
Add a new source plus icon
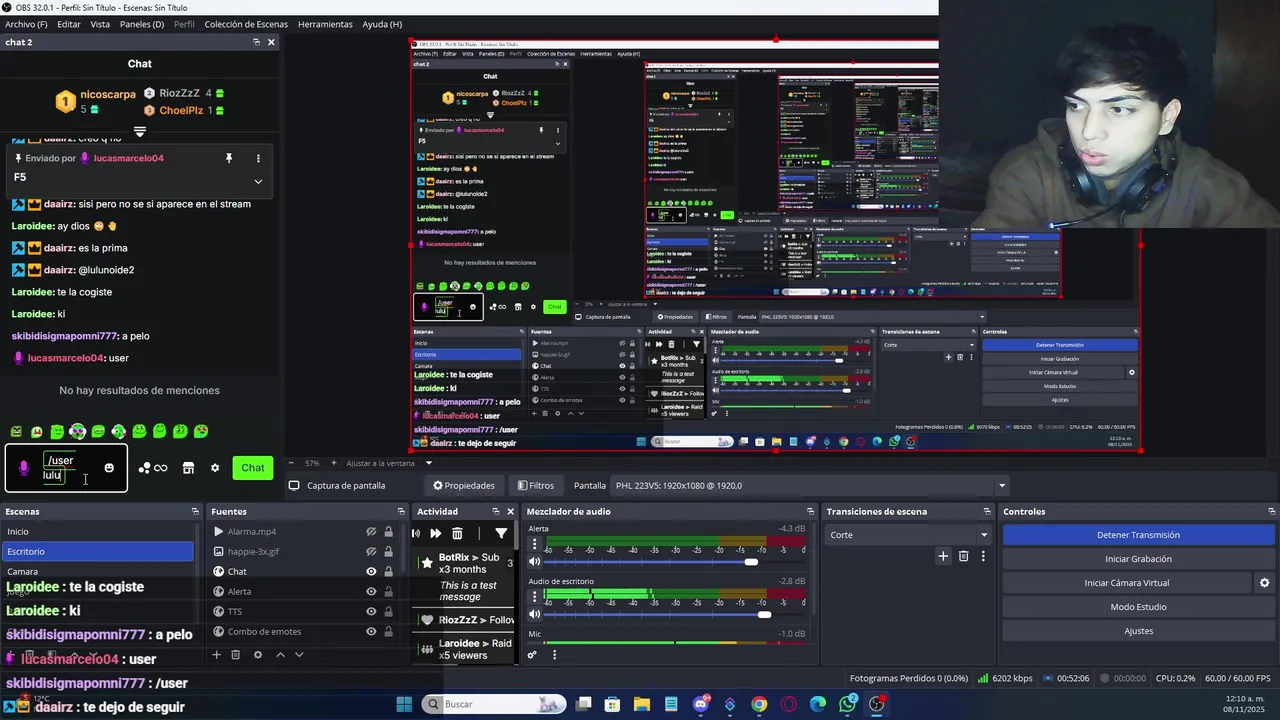click(216, 655)
